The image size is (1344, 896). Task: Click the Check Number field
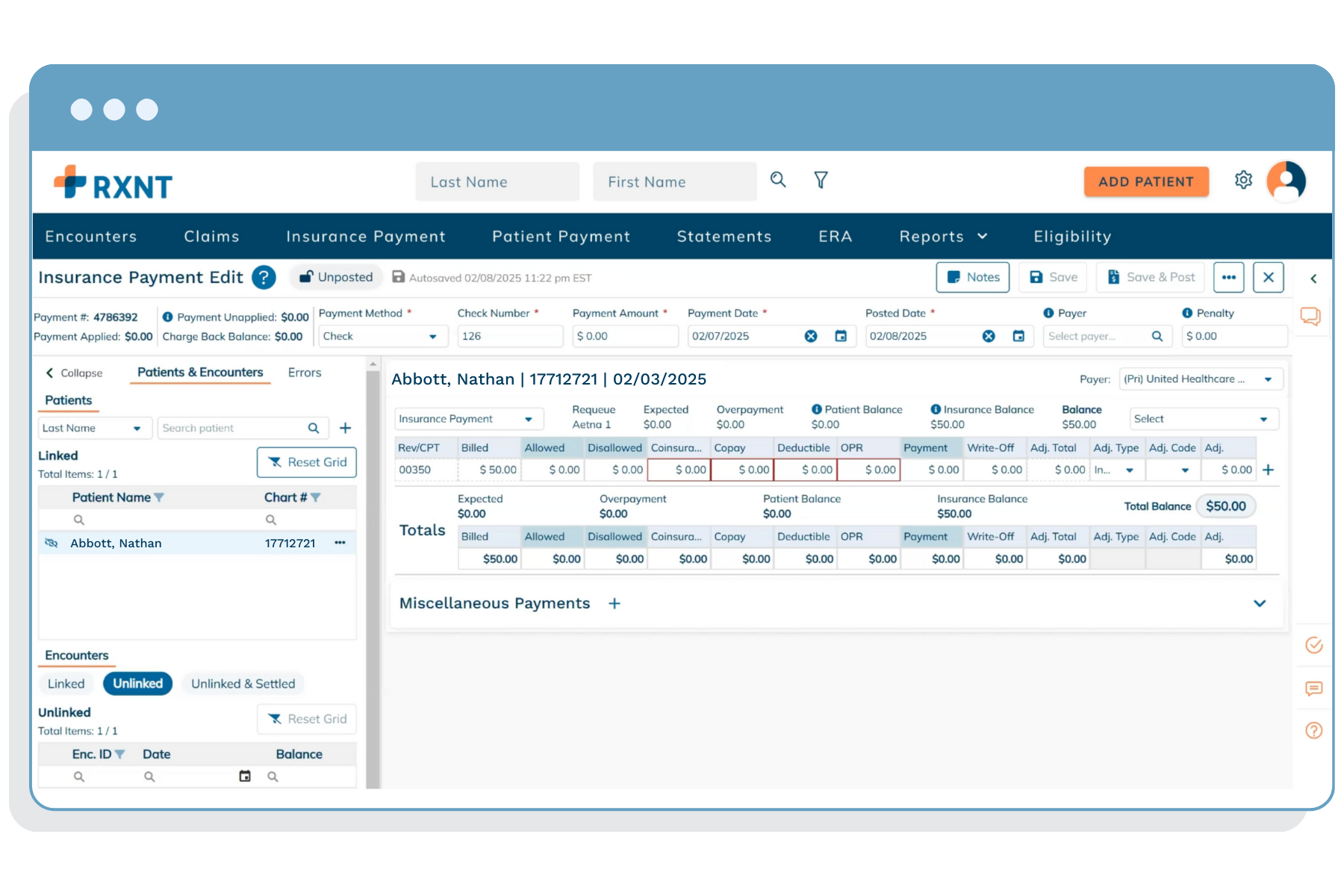(510, 336)
